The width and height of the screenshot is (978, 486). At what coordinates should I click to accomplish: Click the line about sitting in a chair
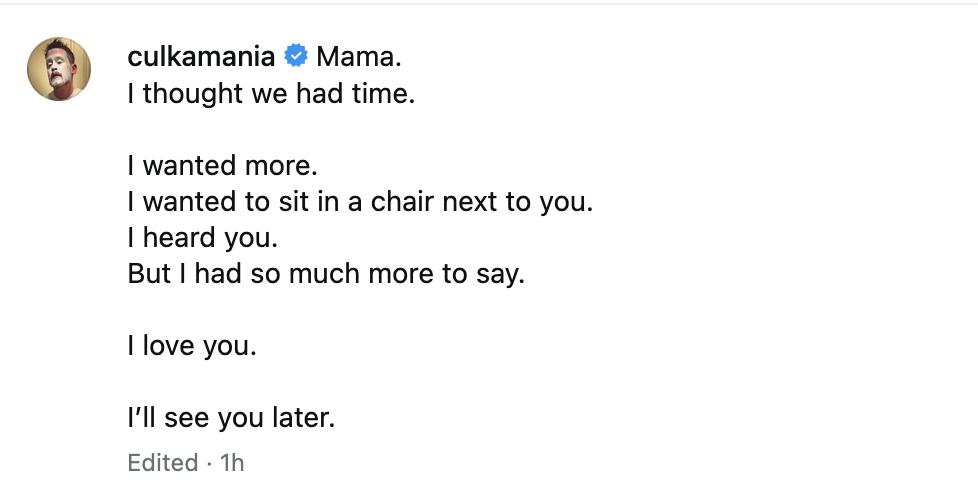360,201
